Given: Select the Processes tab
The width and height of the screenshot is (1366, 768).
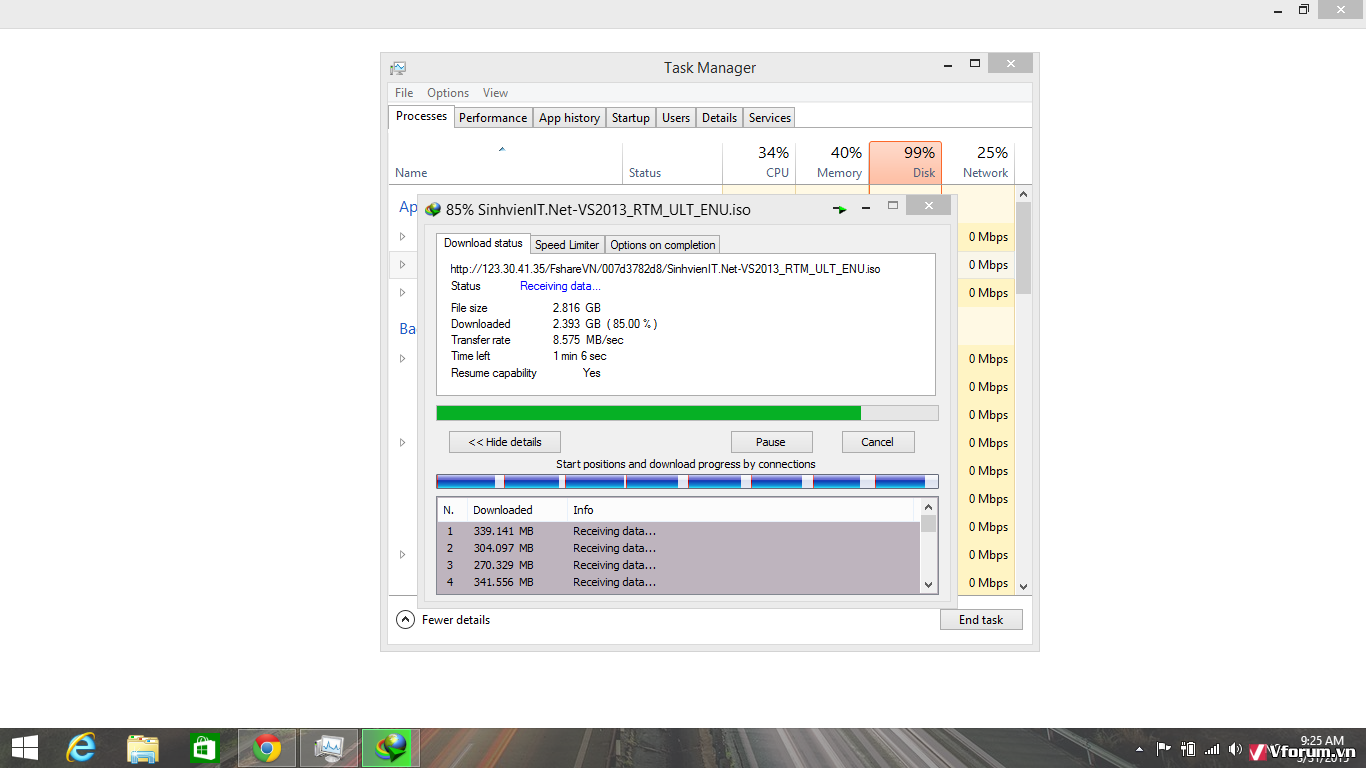Looking at the screenshot, I should (x=421, y=116).
